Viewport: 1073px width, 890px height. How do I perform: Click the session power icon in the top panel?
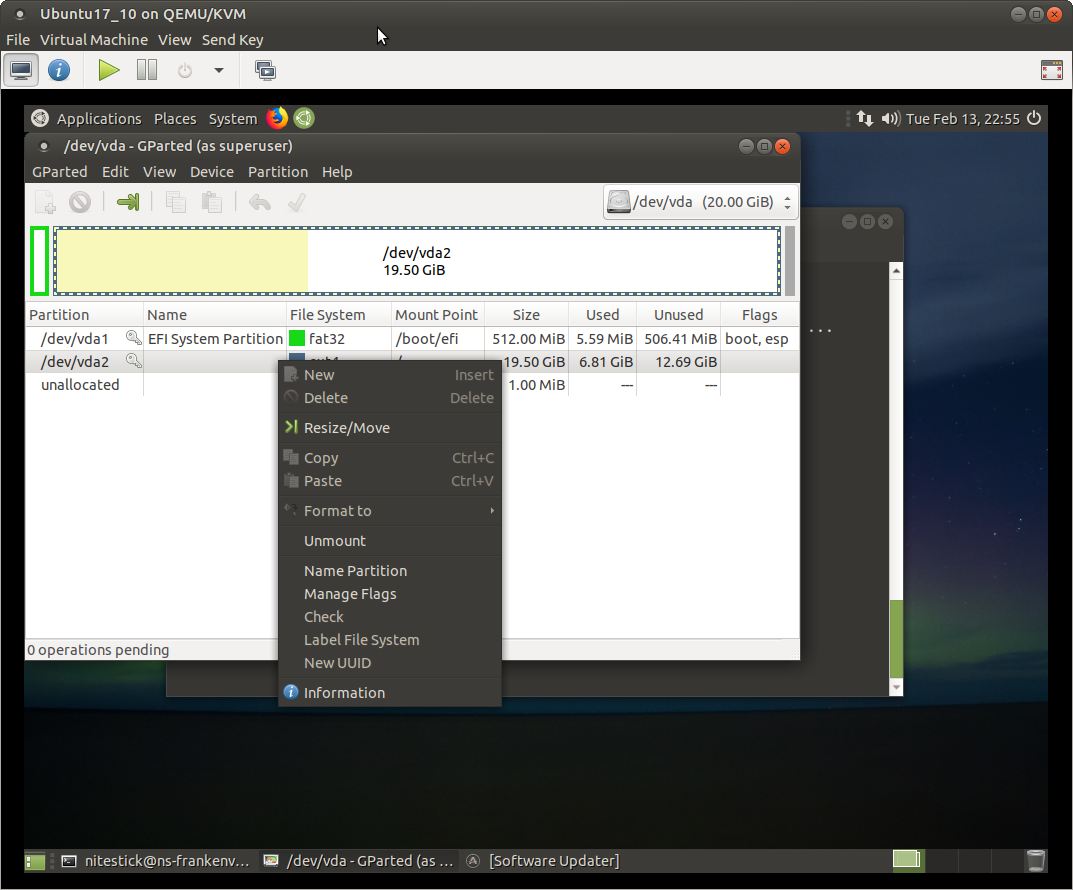coord(1034,118)
